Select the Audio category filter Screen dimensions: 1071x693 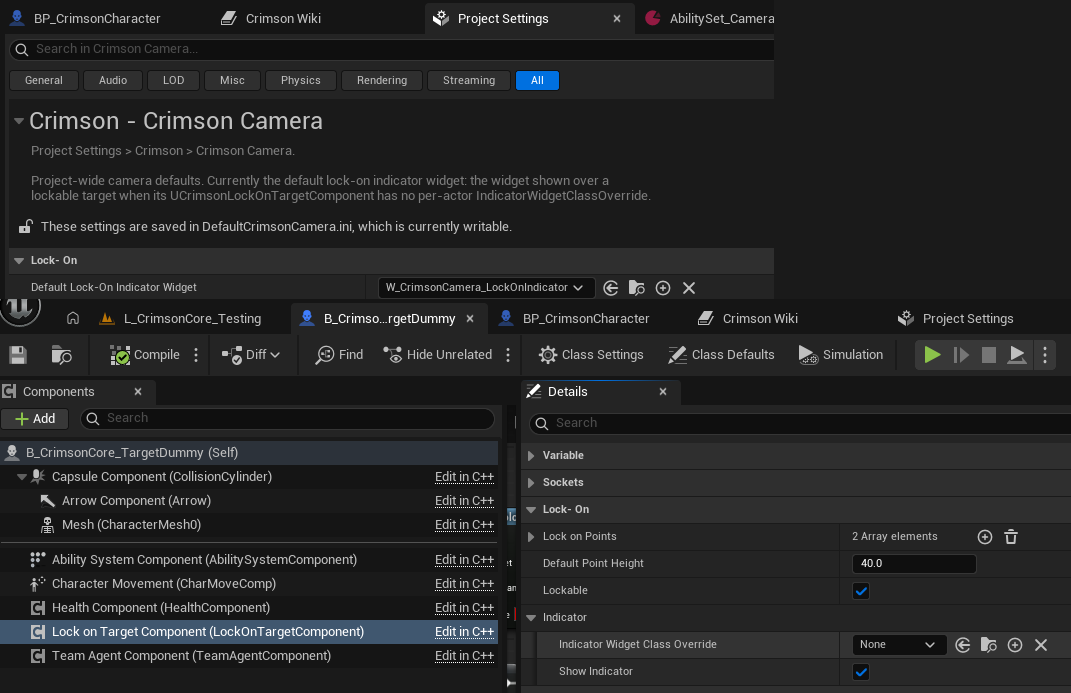[113, 81]
